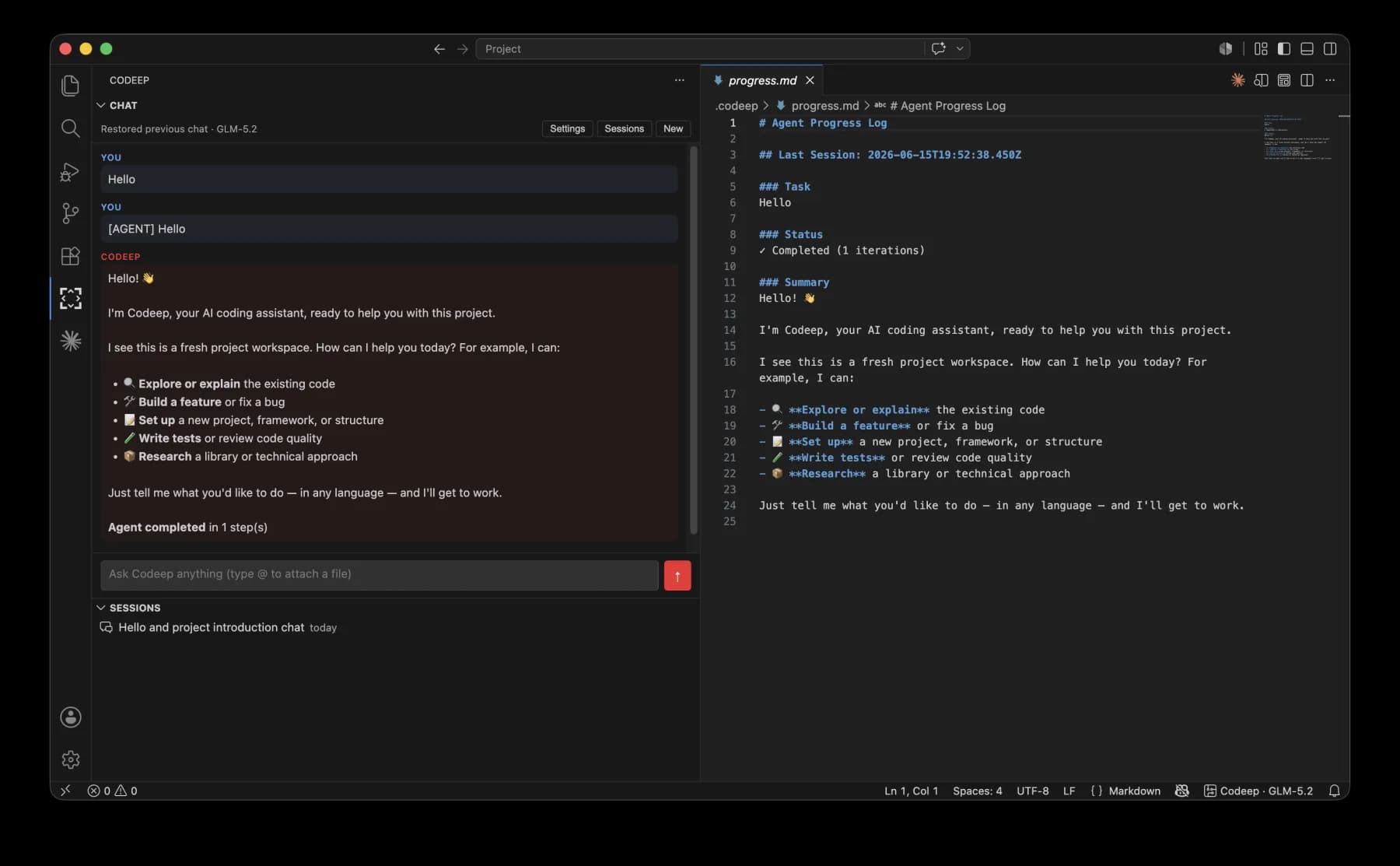Open the Accounts menu icon

[x=70, y=717]
